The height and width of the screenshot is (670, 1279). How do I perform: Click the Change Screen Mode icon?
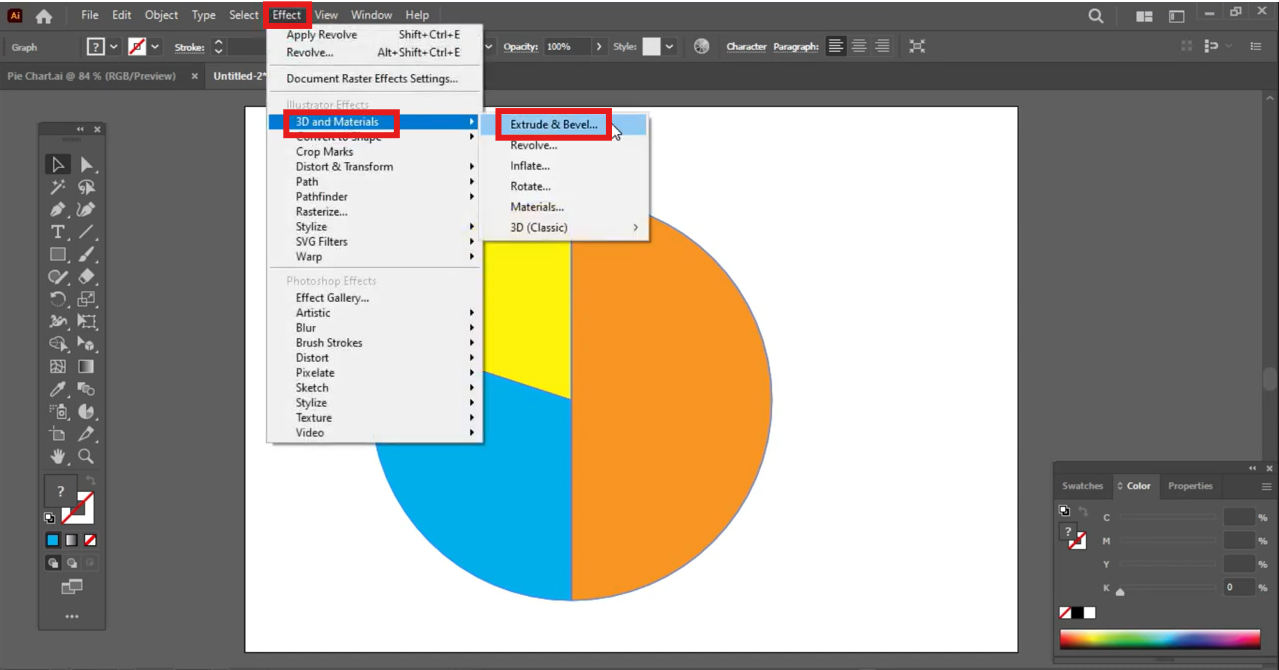point(72,587)
